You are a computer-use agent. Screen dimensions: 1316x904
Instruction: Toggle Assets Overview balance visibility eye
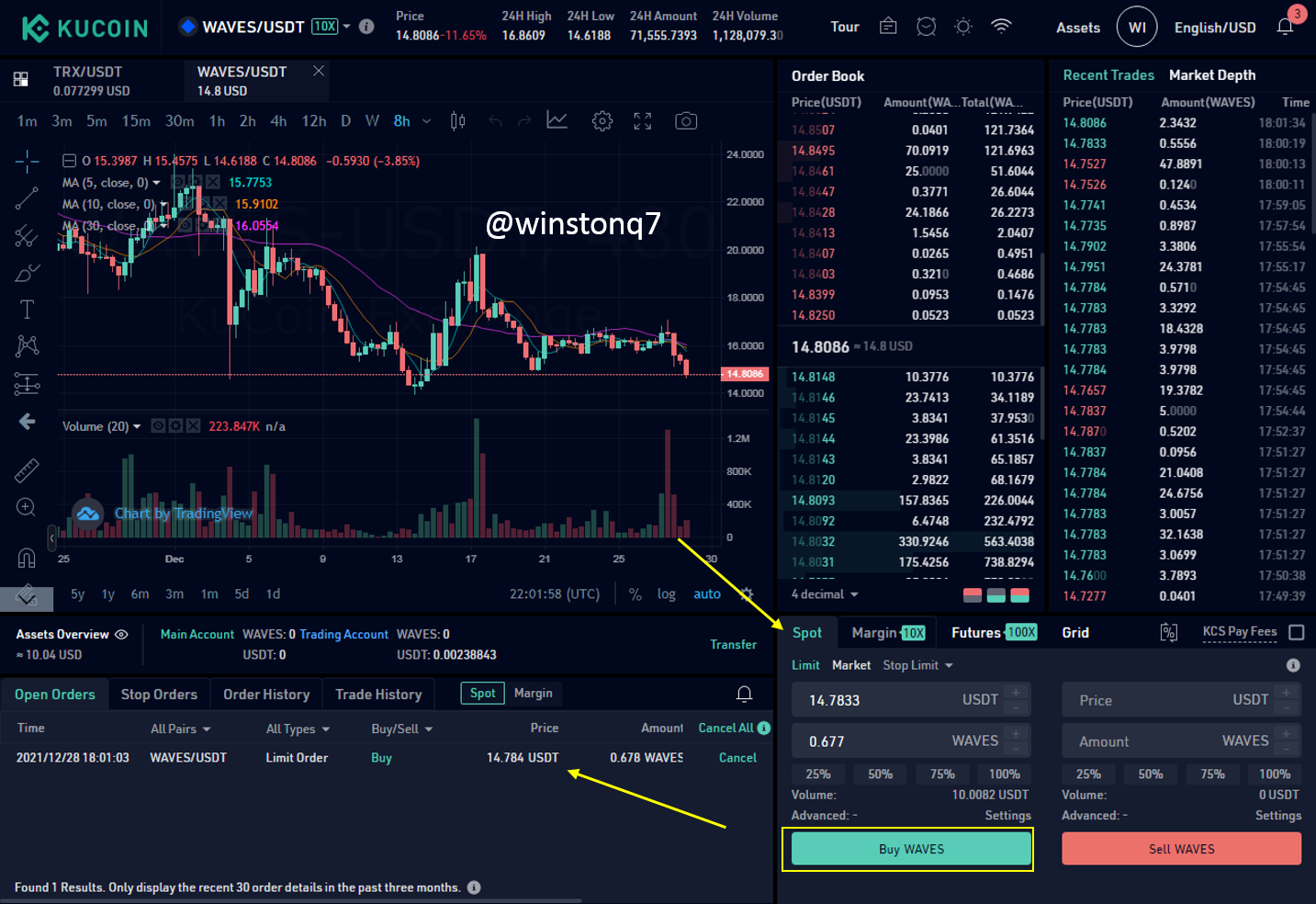[x=121, y=634]
